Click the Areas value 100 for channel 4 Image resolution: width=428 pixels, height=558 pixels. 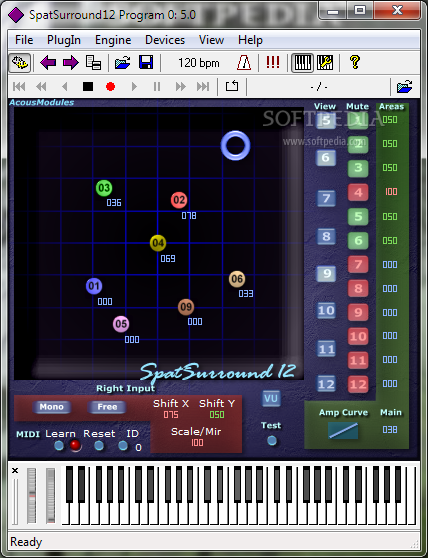[x=391, y=192]
